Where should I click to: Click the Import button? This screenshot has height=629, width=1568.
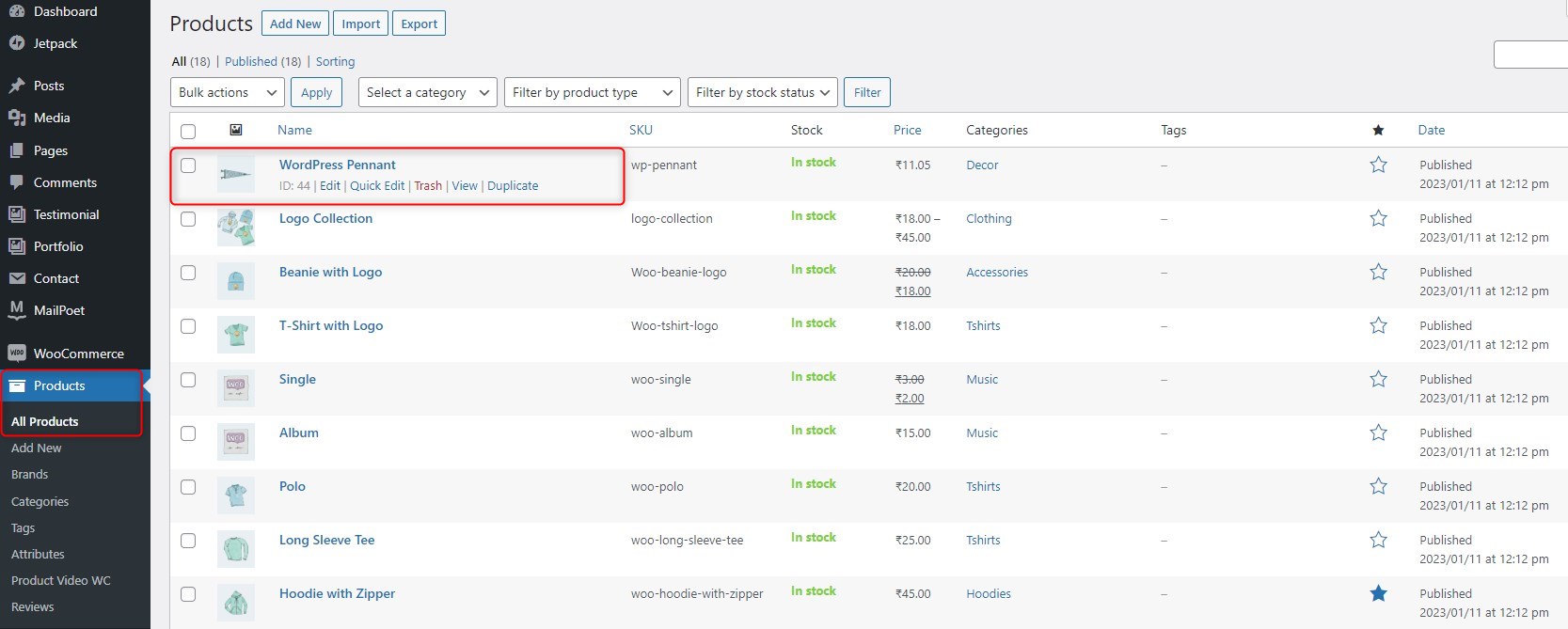pyautogui.click(x=361, y=24)
